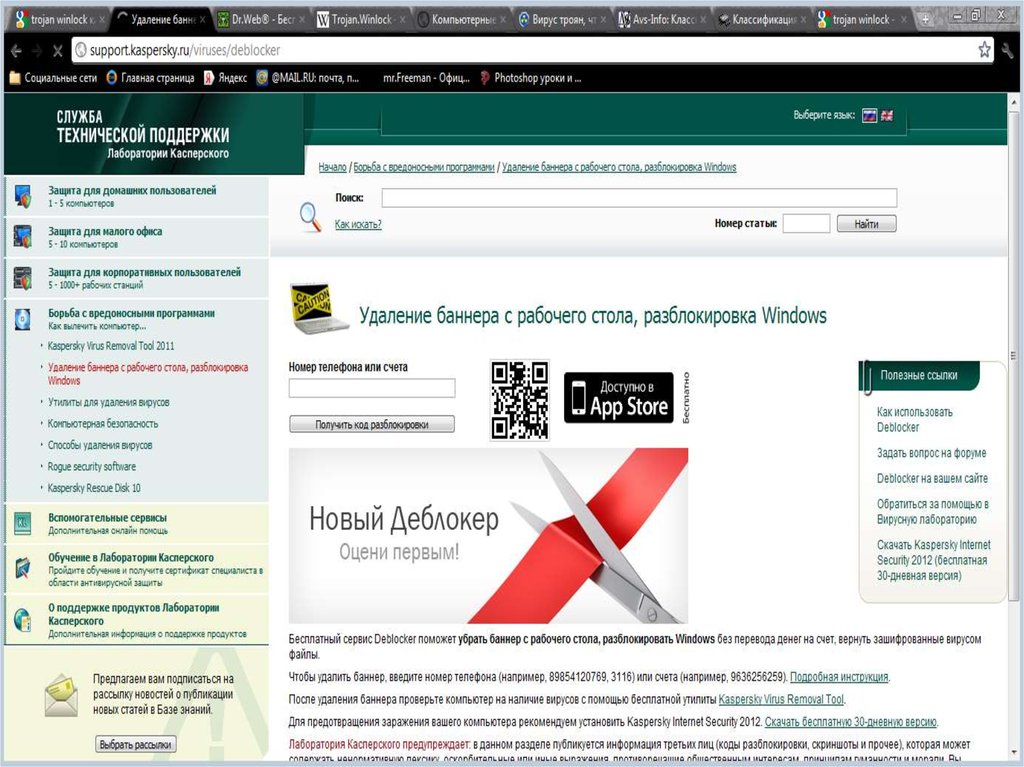1024x767 pixels.
Task: Open the Photoshop уроки bookmark
Action: (530, 78)
